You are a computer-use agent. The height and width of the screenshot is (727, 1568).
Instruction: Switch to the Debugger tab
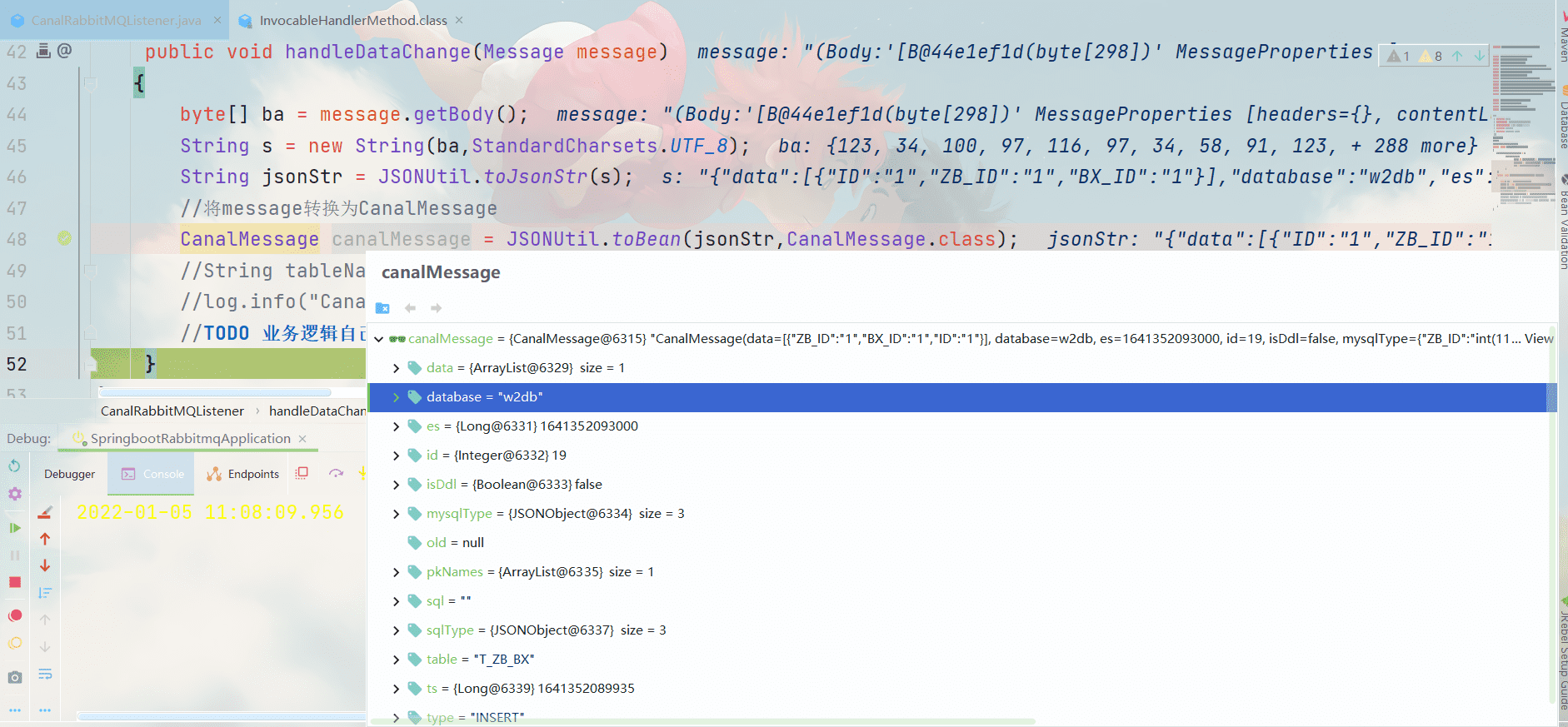point(69,474)
